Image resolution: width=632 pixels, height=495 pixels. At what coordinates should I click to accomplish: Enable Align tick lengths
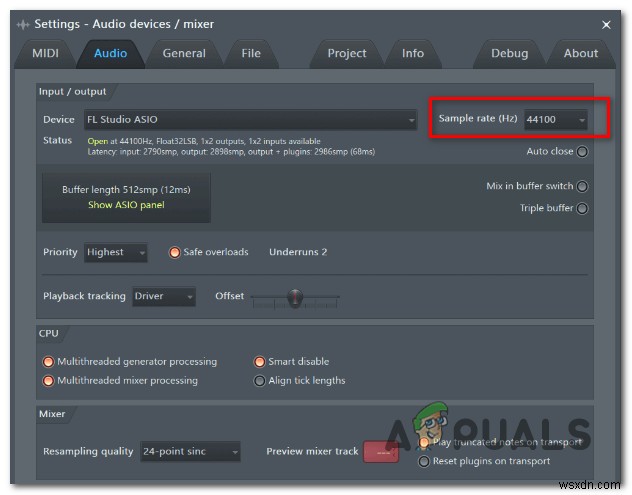coord(259,381)
